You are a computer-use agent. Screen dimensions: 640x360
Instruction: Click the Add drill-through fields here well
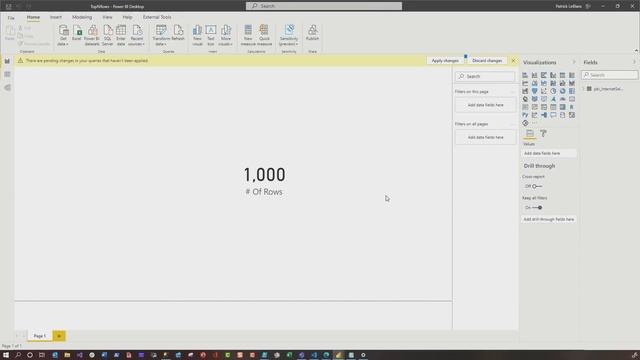(549, 219)
